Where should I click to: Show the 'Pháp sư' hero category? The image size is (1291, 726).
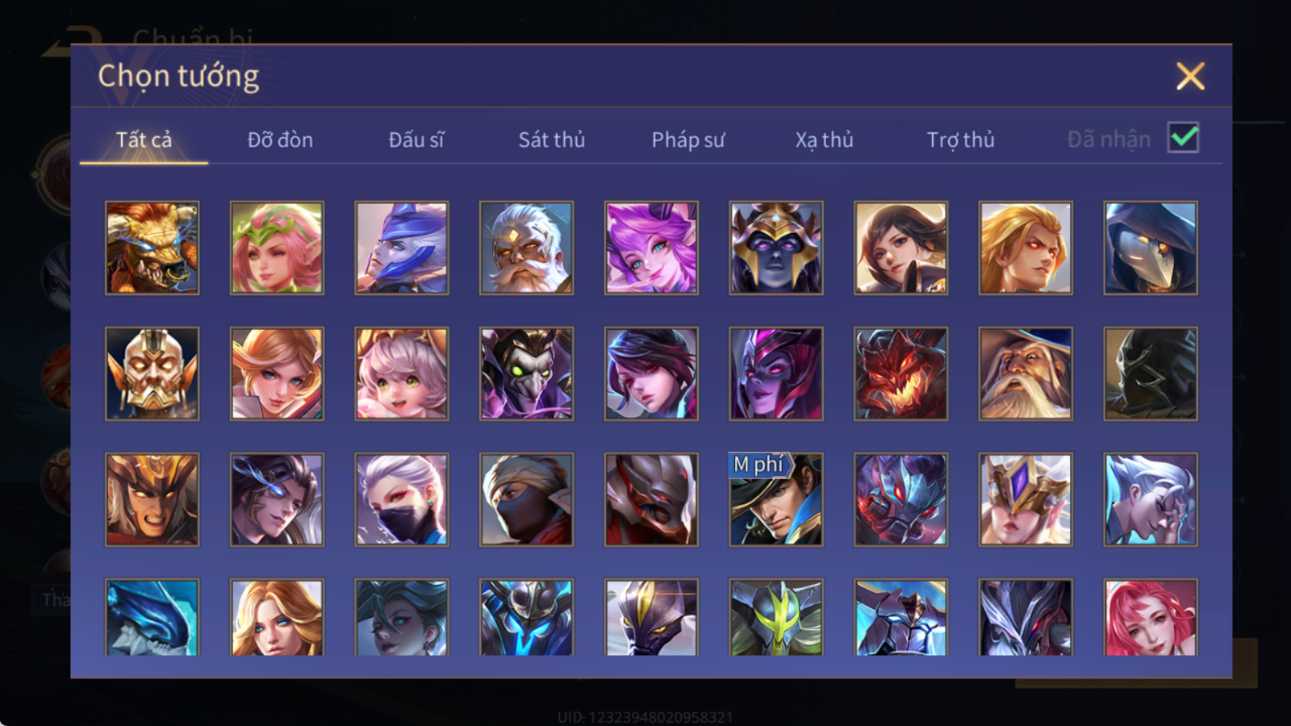point(688,140)
